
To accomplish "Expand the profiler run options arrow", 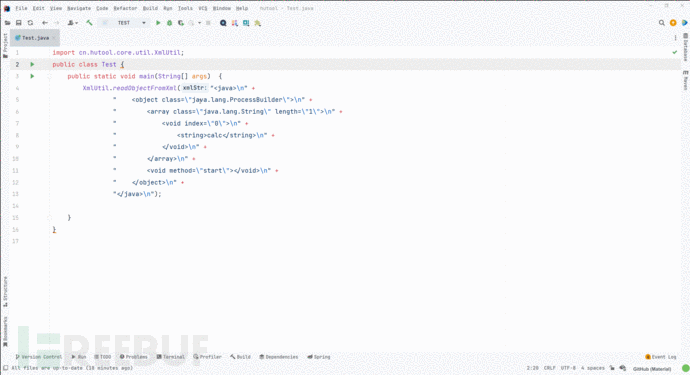I will click(x=199, y=23).
